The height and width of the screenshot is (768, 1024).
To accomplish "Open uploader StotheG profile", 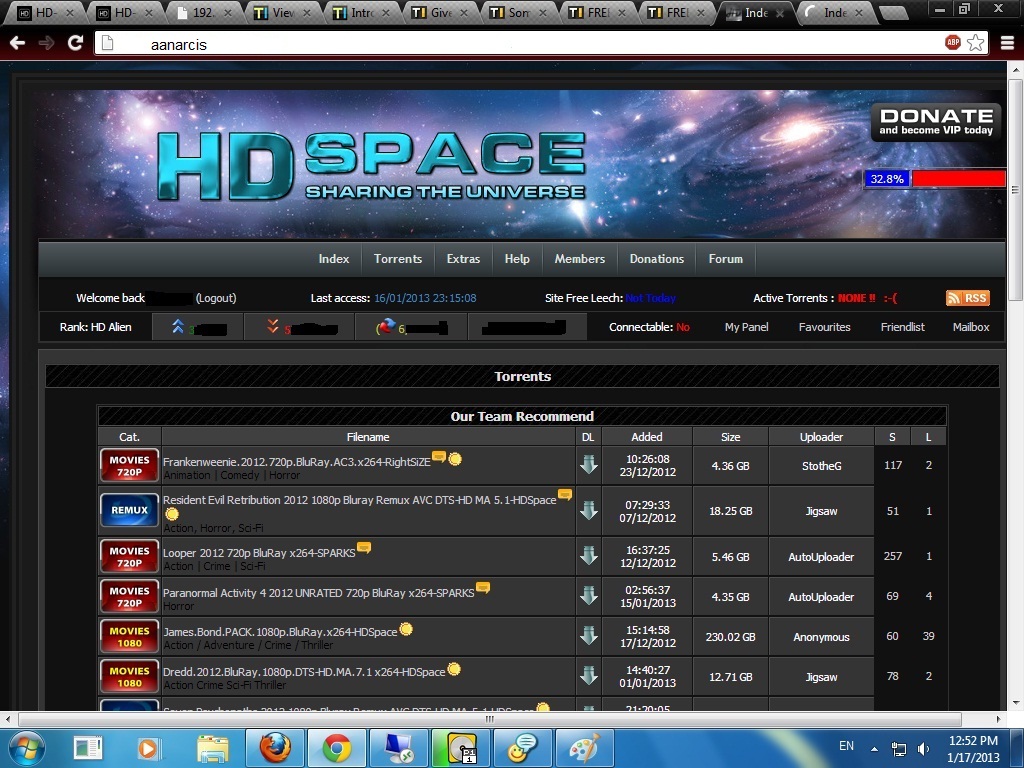I will pos(822,466).
